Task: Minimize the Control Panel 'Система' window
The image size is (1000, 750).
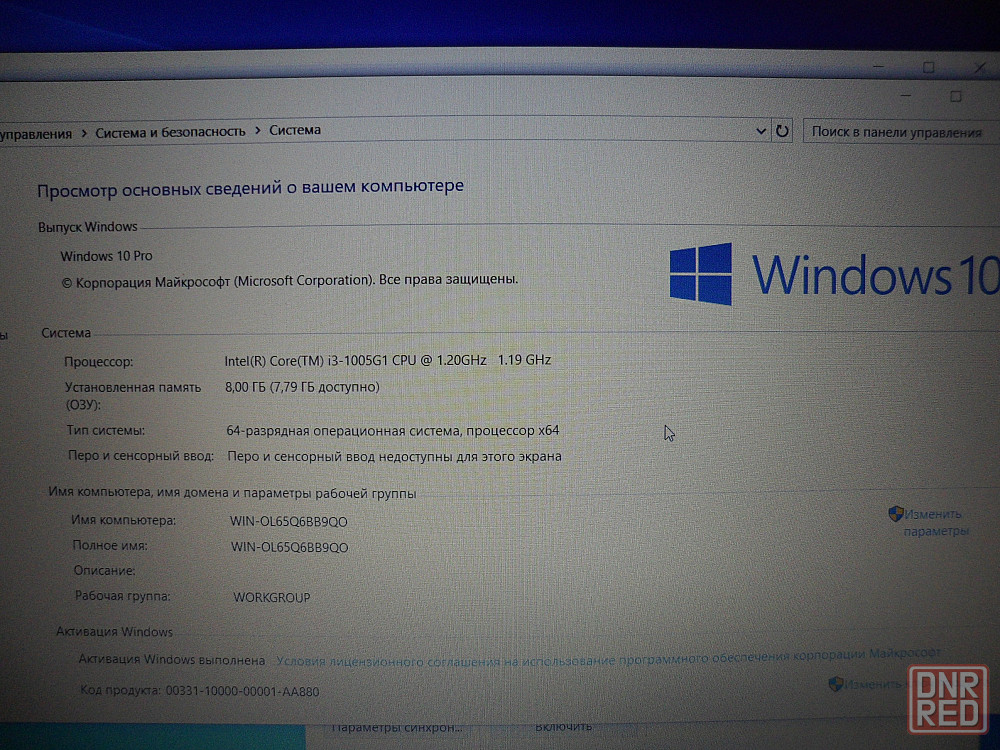Action: (x=905, y=96)
